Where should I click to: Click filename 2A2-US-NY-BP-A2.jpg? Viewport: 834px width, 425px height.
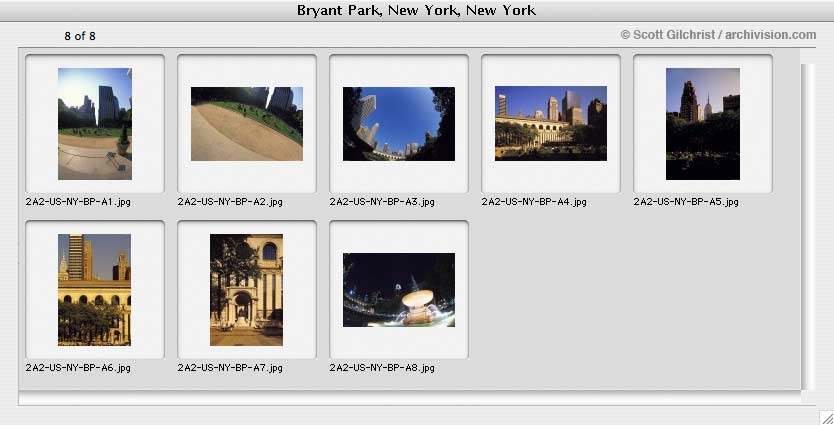coord(230,202)
